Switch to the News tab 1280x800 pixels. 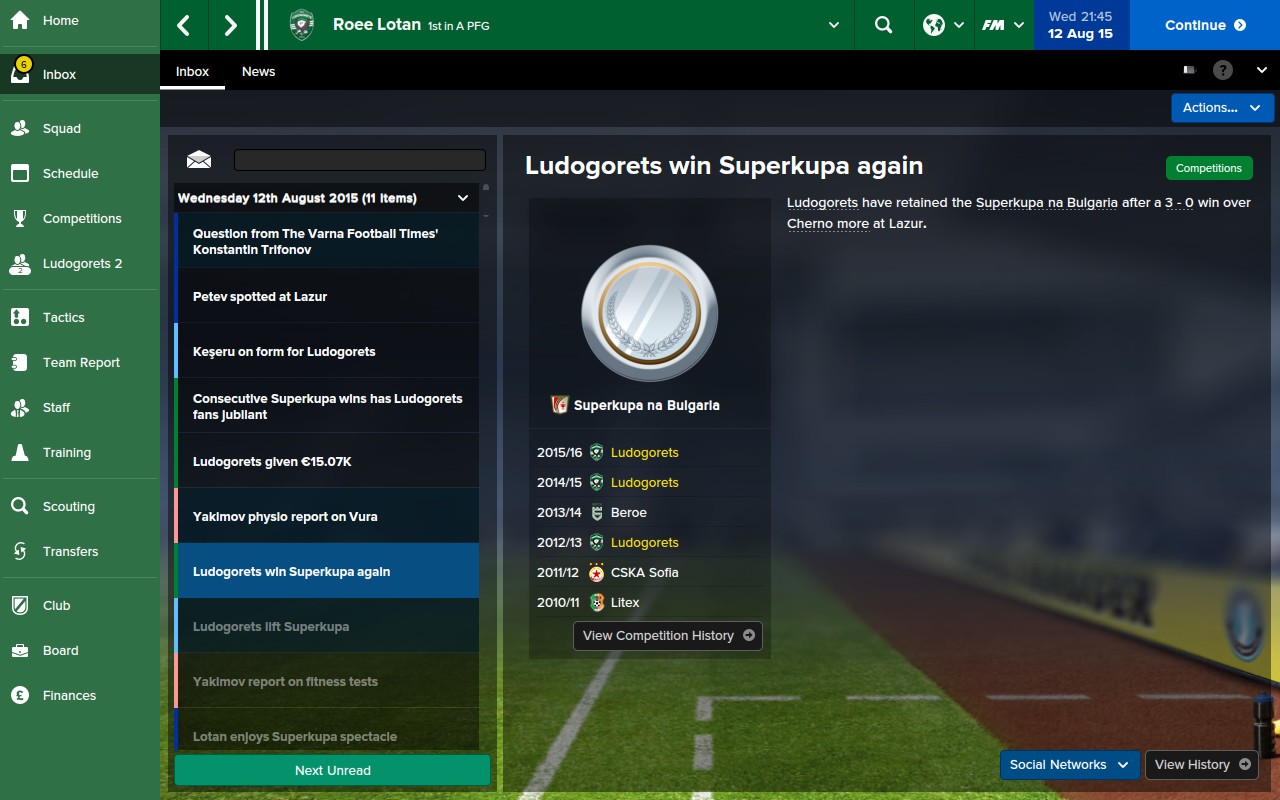[258, 71]
